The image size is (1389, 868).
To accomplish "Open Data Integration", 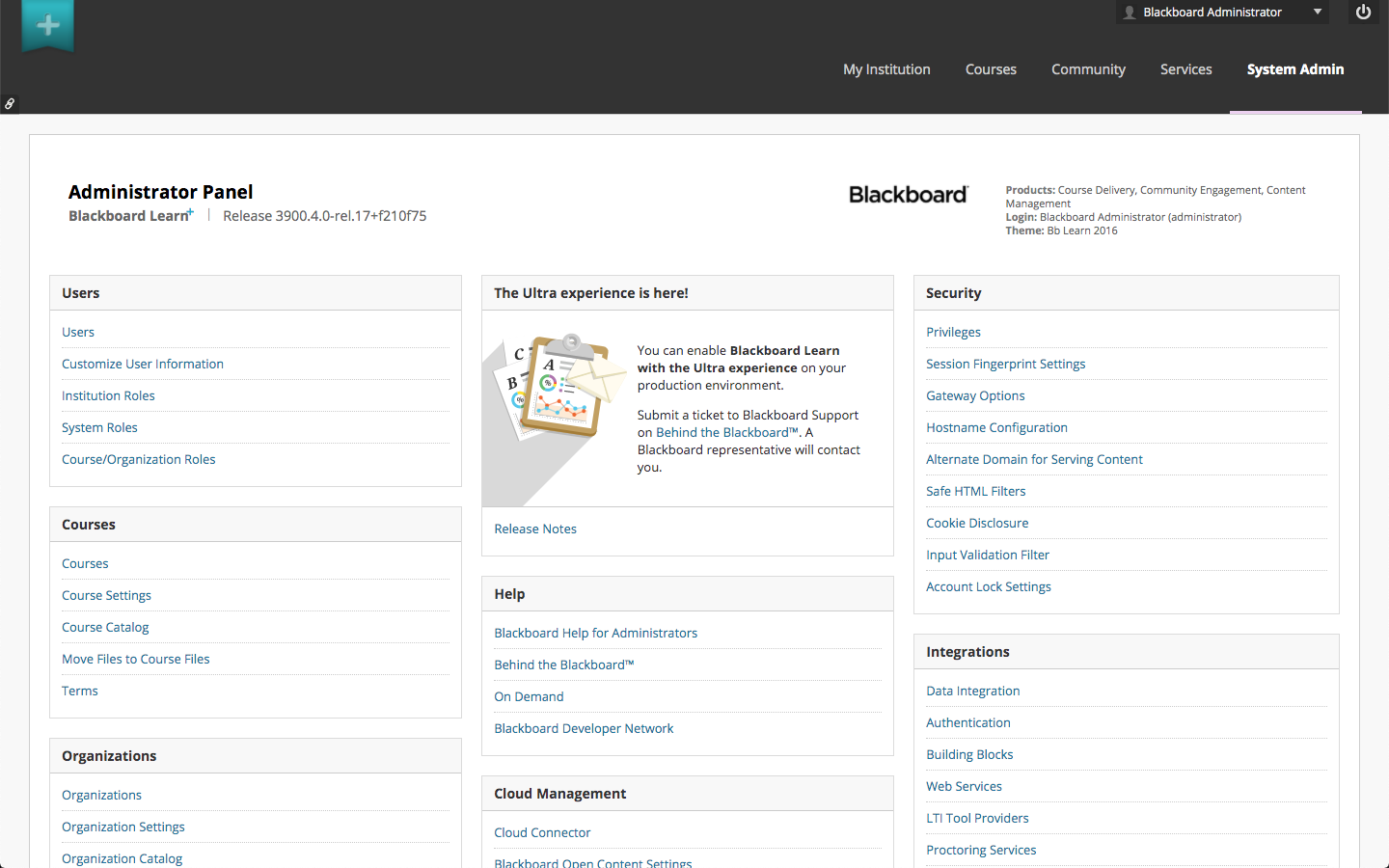I will [972, 691].
